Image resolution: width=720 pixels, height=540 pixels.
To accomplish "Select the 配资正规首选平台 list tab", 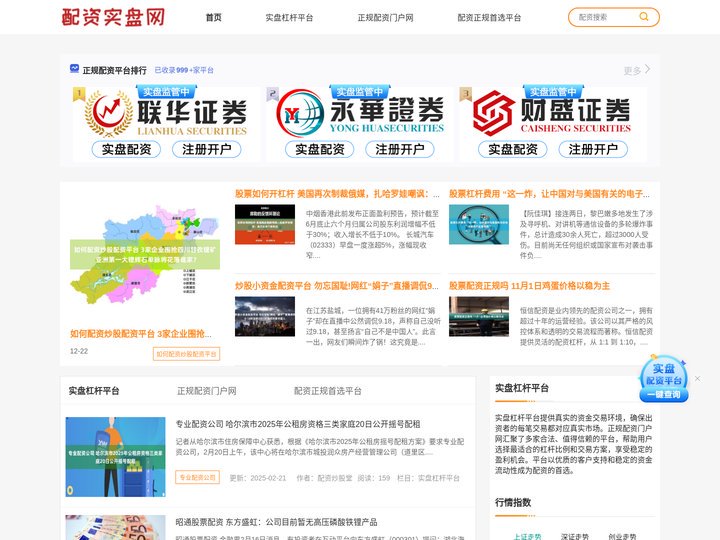I will pyautogui.click(x=327, y=391).
